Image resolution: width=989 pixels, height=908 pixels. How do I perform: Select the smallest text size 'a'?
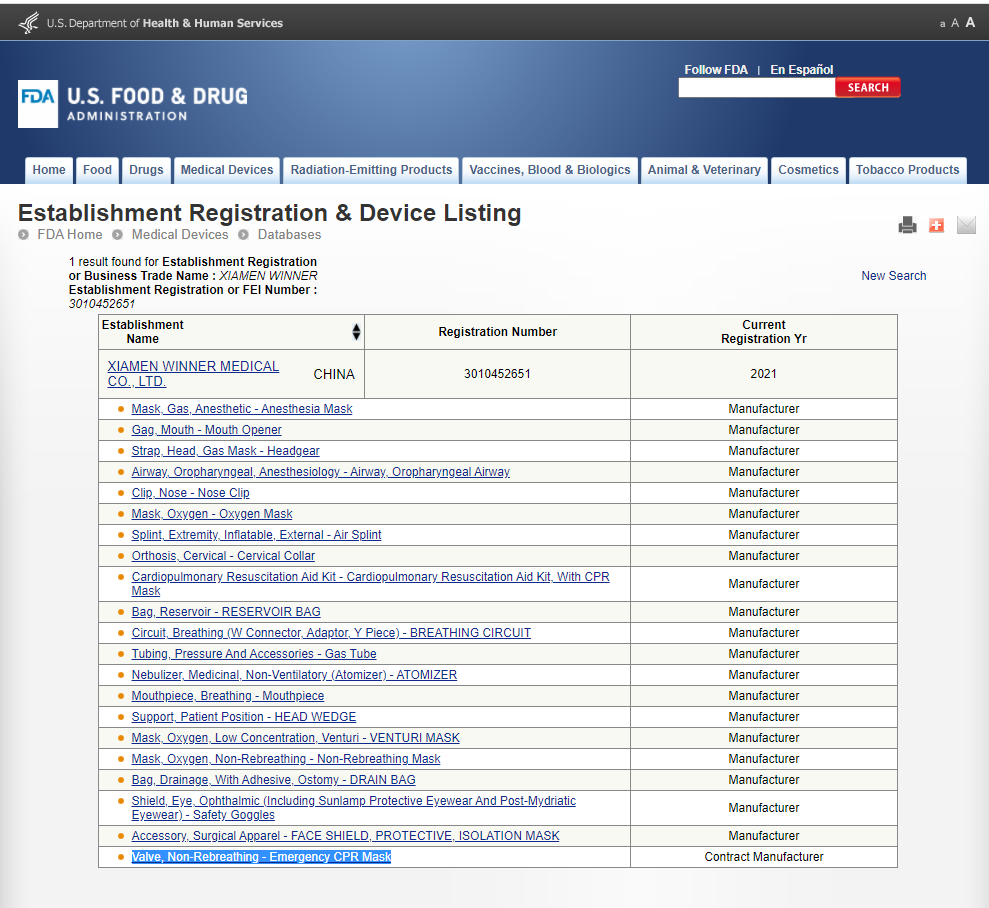(942, 24)
